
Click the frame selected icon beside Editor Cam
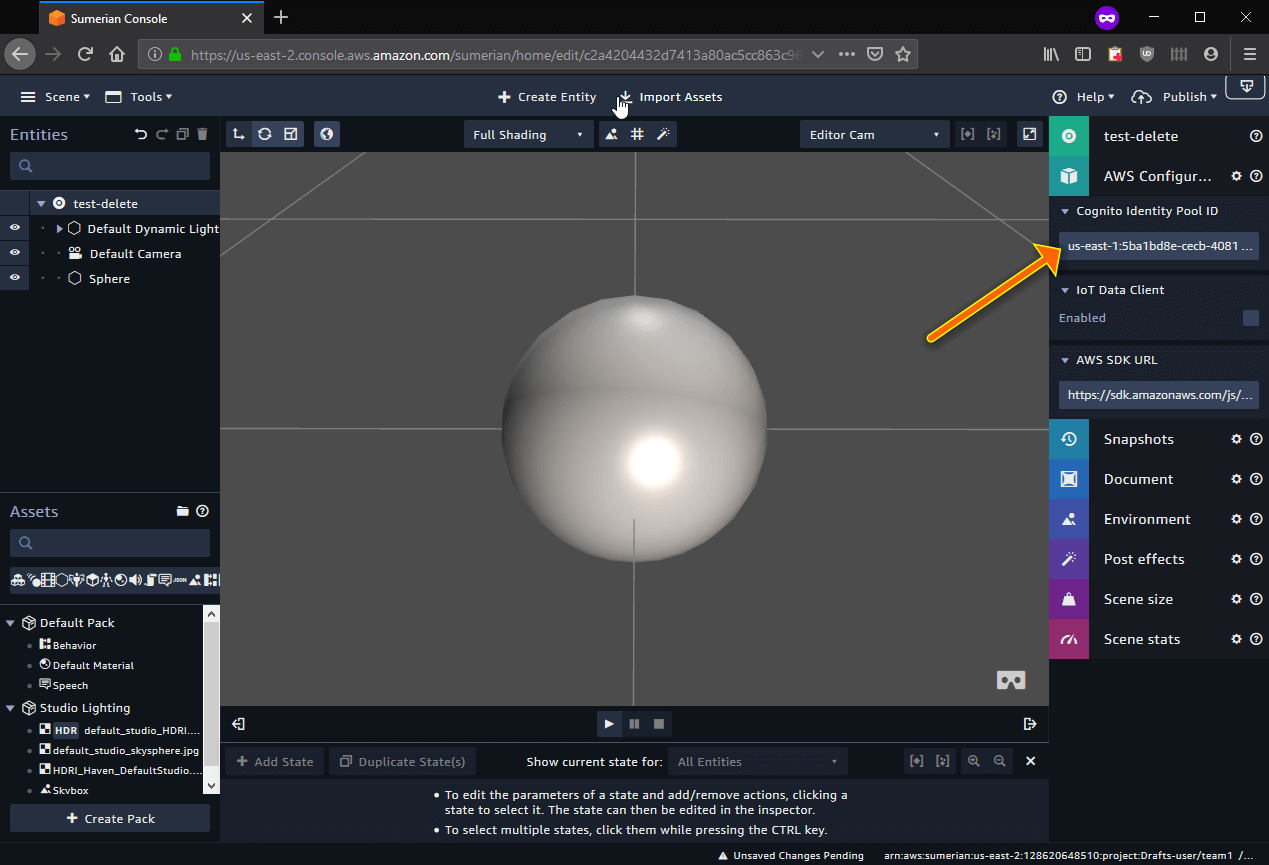[x=967, y=134]
